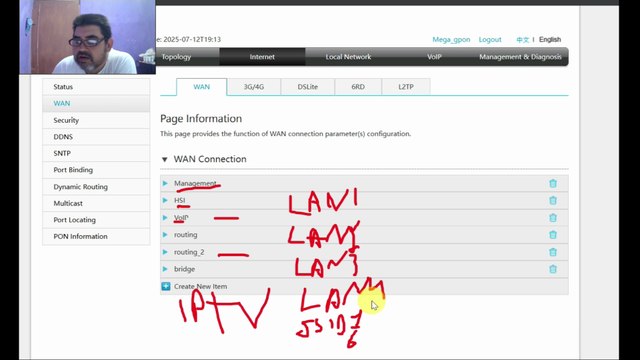
Task: Click the 'Page Information' heading
Action: pos(201,119)
